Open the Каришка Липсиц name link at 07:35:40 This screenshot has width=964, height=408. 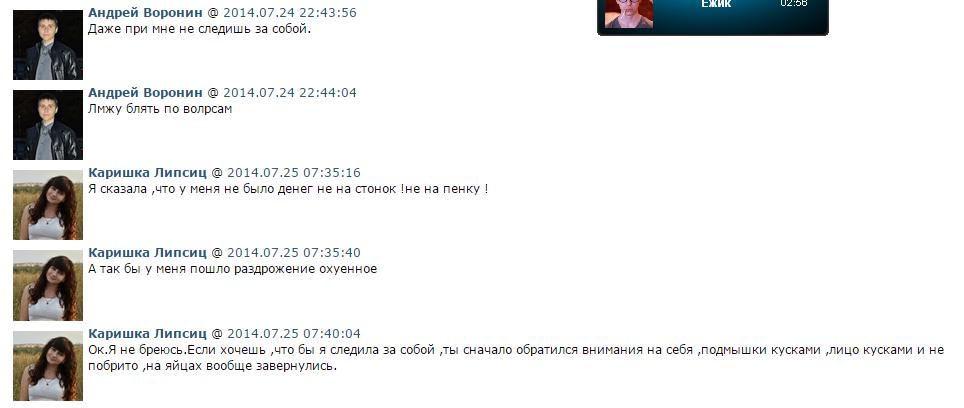pyautogui.click(x=148, y=253)
